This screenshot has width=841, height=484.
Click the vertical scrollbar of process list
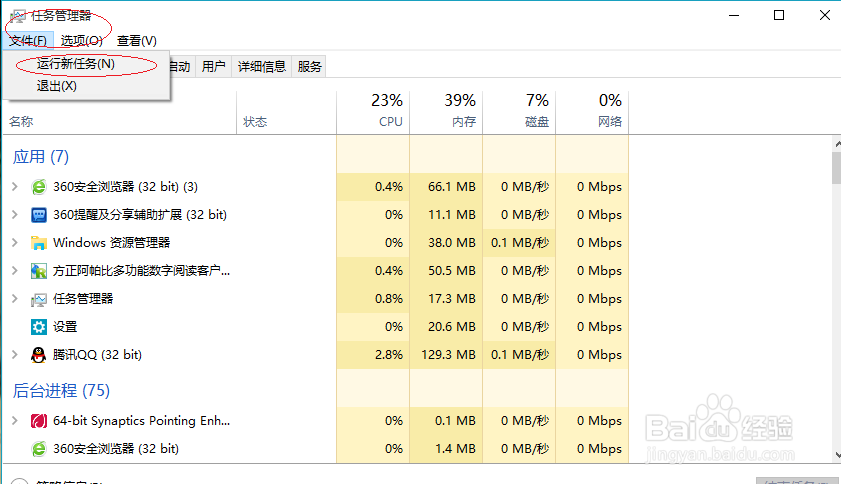click(835, 167)
